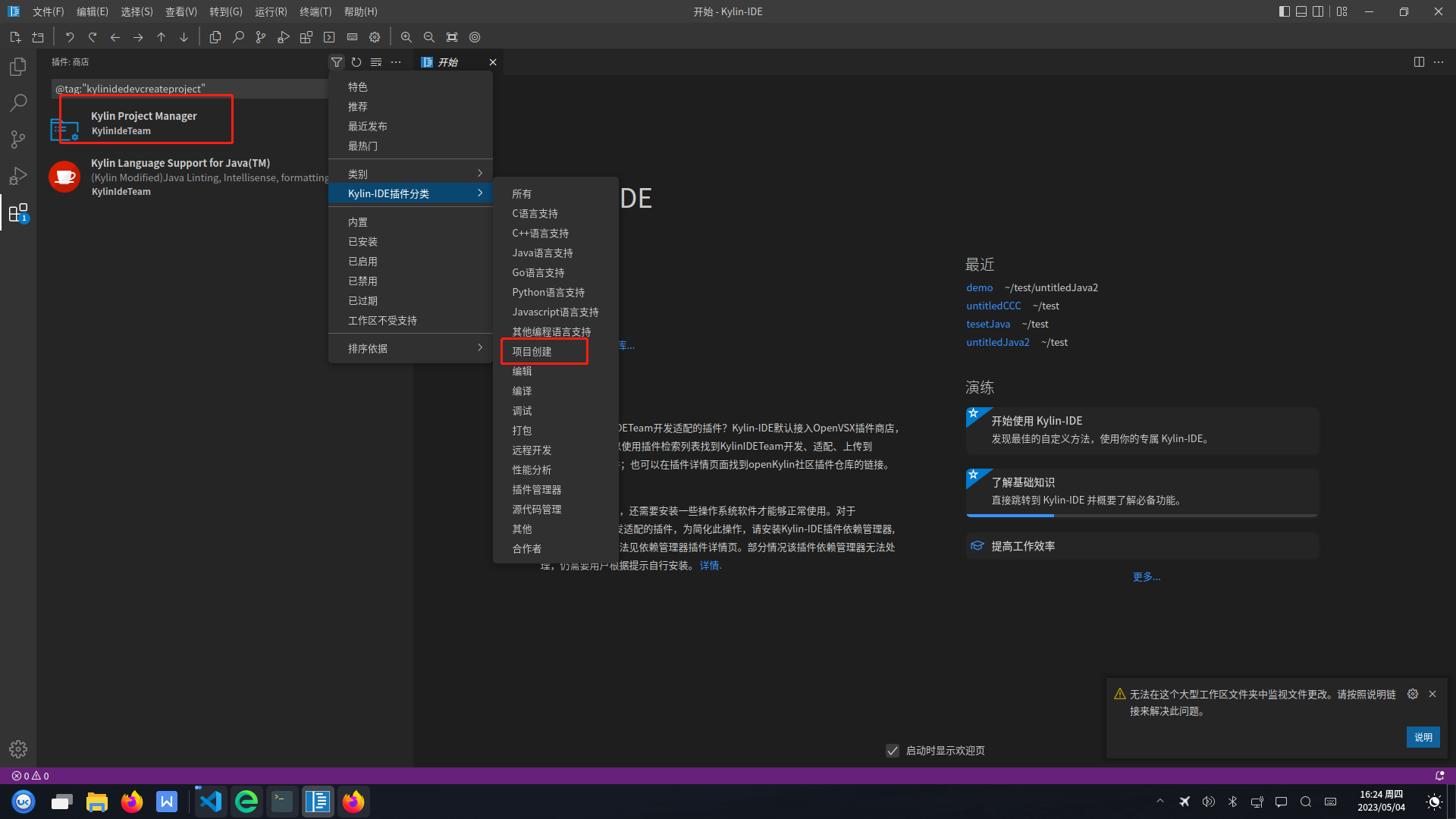
Task: Click the extension search input field
Action: pyautogui.click(x=190, y=89)
